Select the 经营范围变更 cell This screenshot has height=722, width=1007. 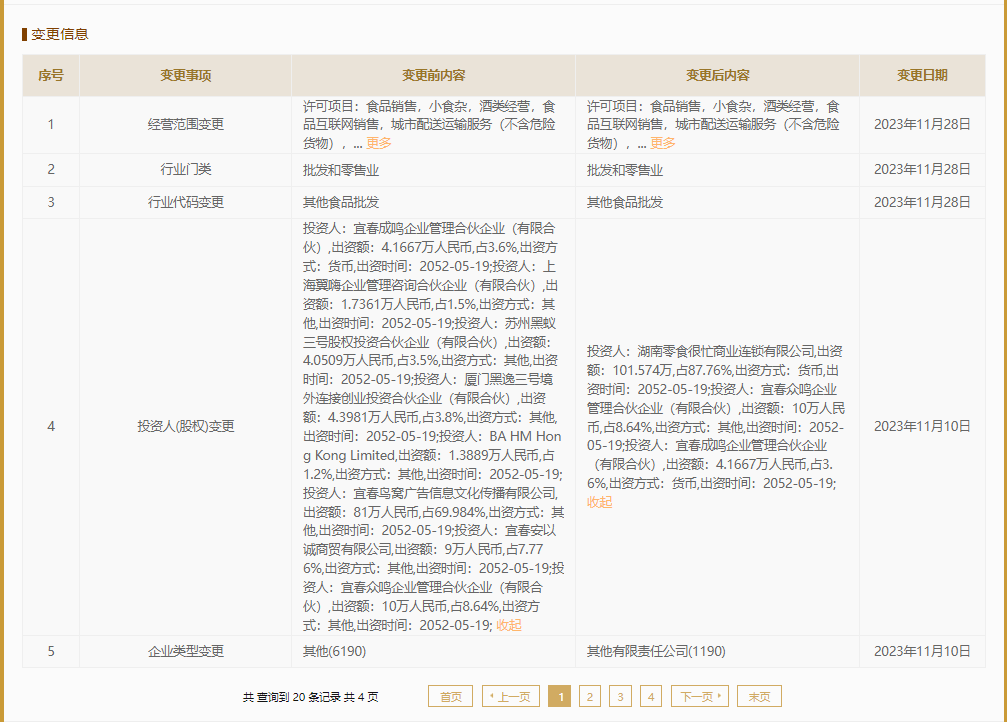186,125
